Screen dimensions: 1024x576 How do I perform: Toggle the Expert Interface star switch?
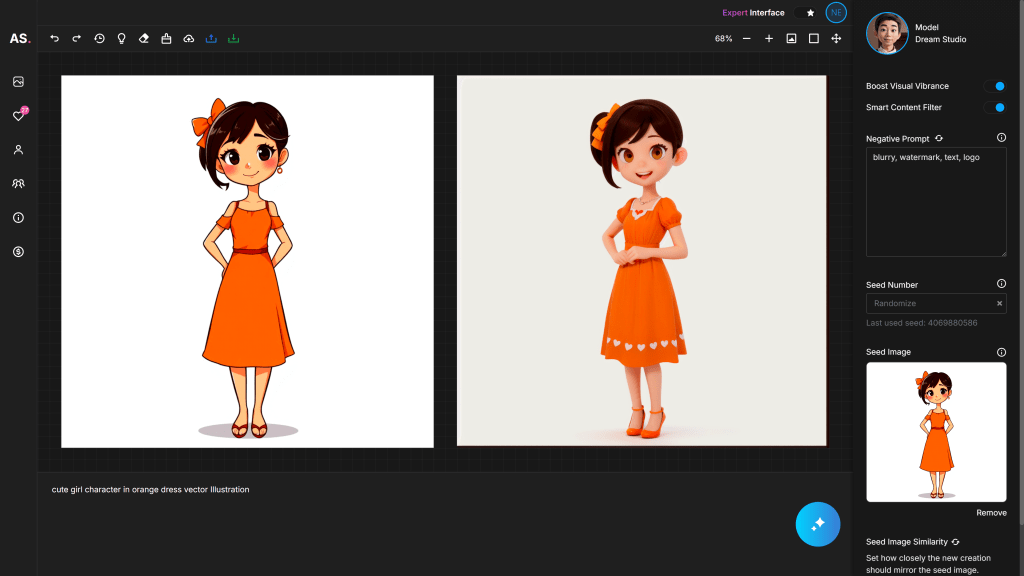coord(808,13)
